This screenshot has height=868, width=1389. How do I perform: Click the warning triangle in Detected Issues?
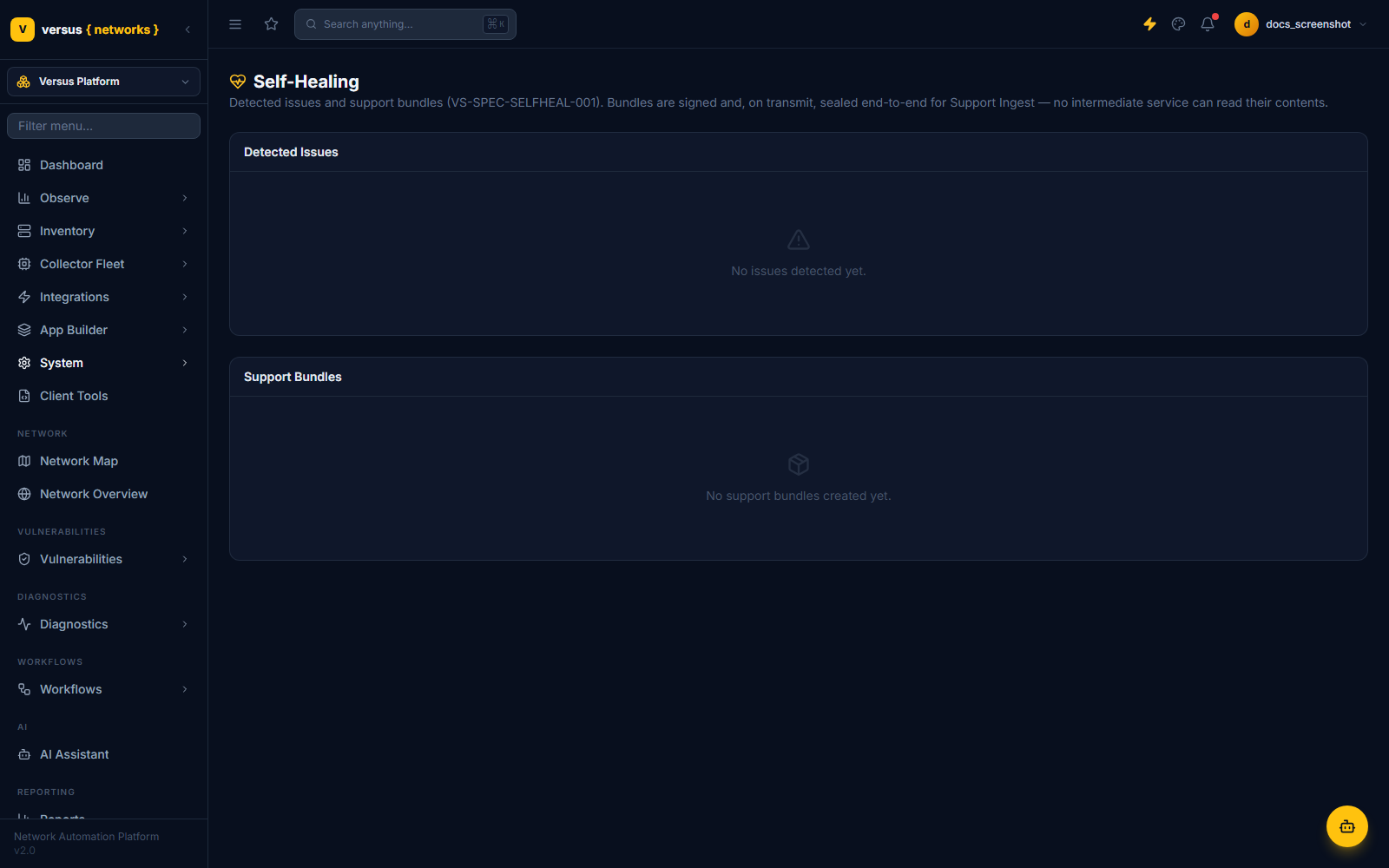pyautogui.click(x=799, y=240)
